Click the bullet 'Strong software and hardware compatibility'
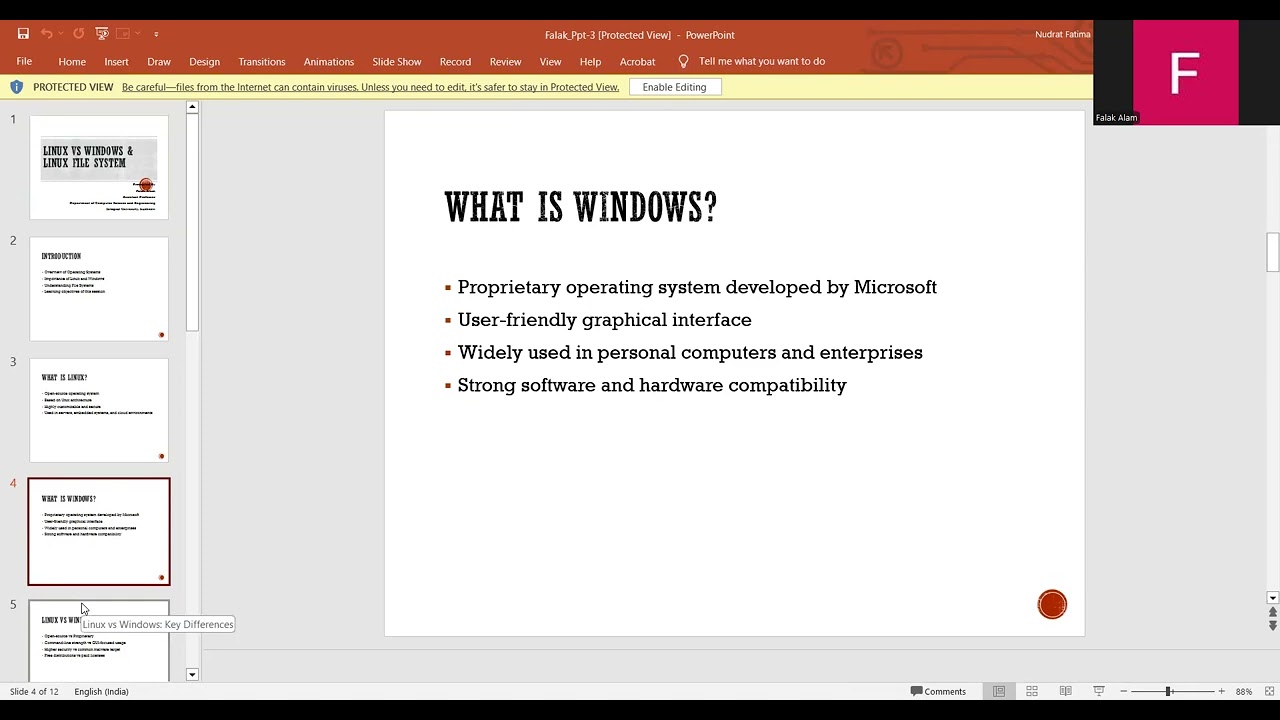 click(x=652, y=385)
